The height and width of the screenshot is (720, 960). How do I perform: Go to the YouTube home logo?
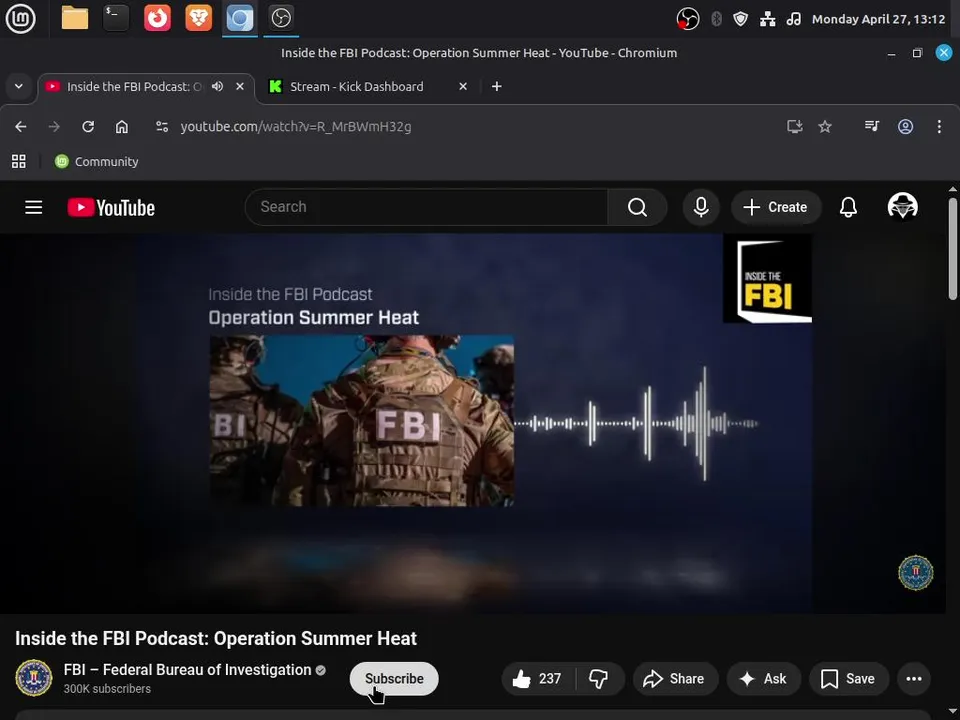[x=111, y=208]
